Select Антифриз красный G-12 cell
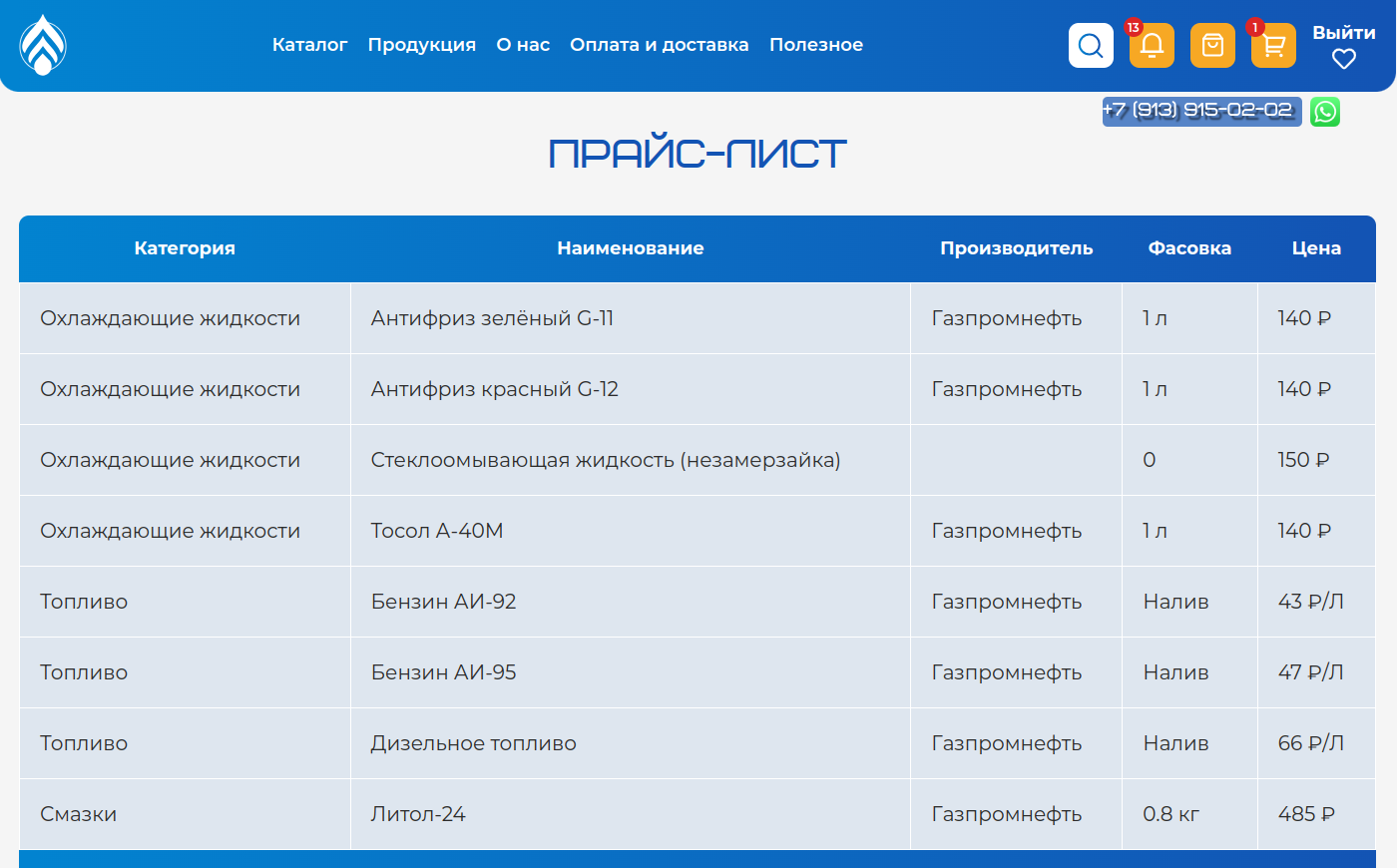Viewport: 1397px width, 868px height. [x=631, y=389]
